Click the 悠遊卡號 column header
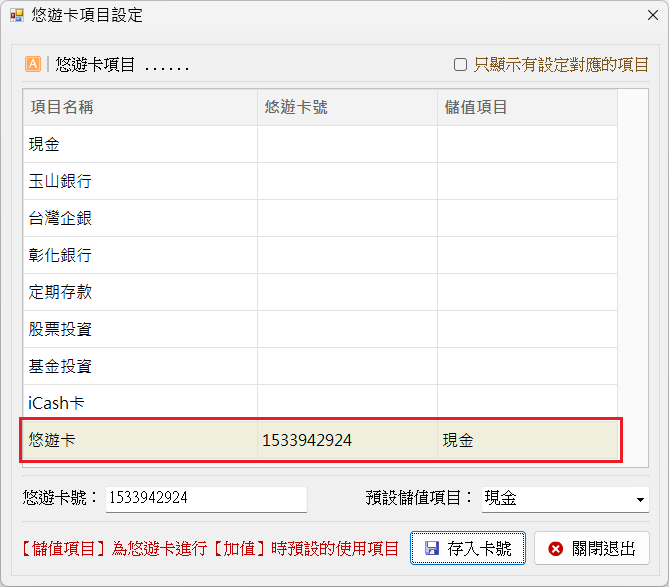This screenshot has width=669, height=587. (x=347, y=107)
